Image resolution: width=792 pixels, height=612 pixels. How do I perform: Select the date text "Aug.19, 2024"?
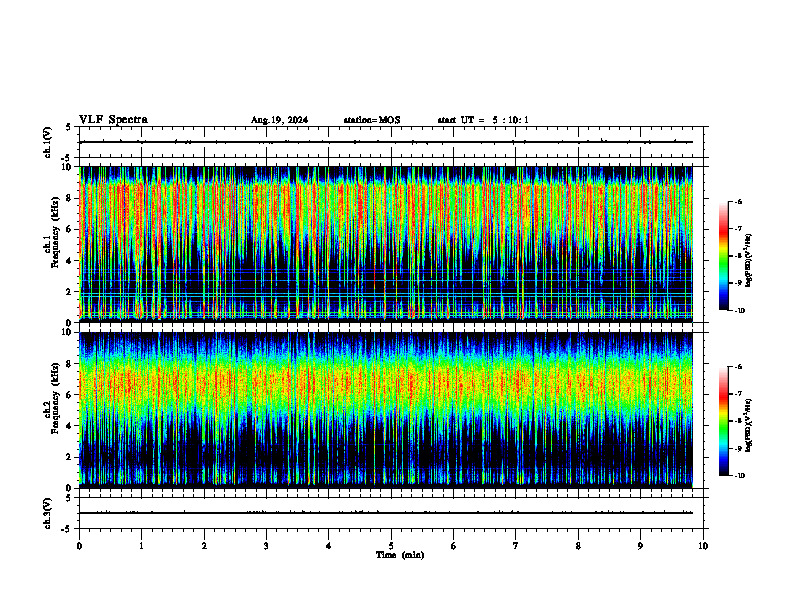(x=279, y=120)
